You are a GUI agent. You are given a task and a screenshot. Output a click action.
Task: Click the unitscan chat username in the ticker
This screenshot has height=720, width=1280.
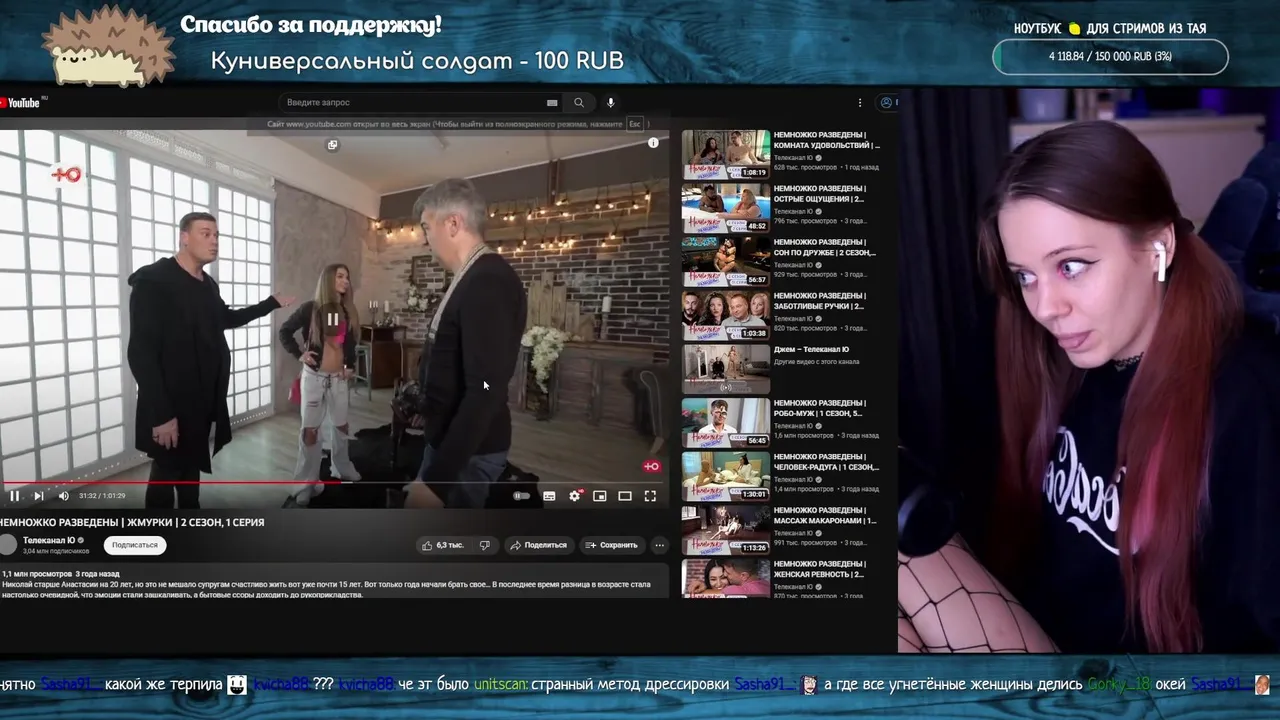point(500,685)
